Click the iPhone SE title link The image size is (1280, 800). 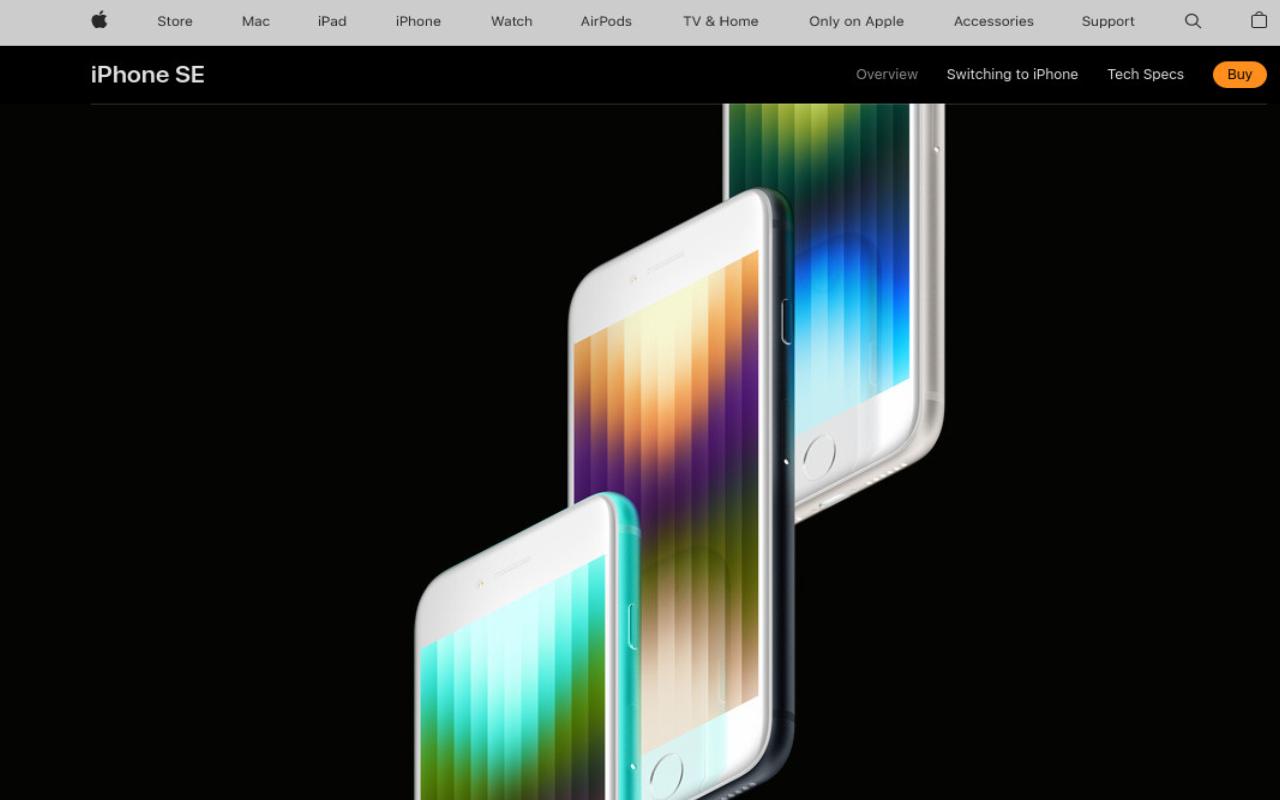147,74
